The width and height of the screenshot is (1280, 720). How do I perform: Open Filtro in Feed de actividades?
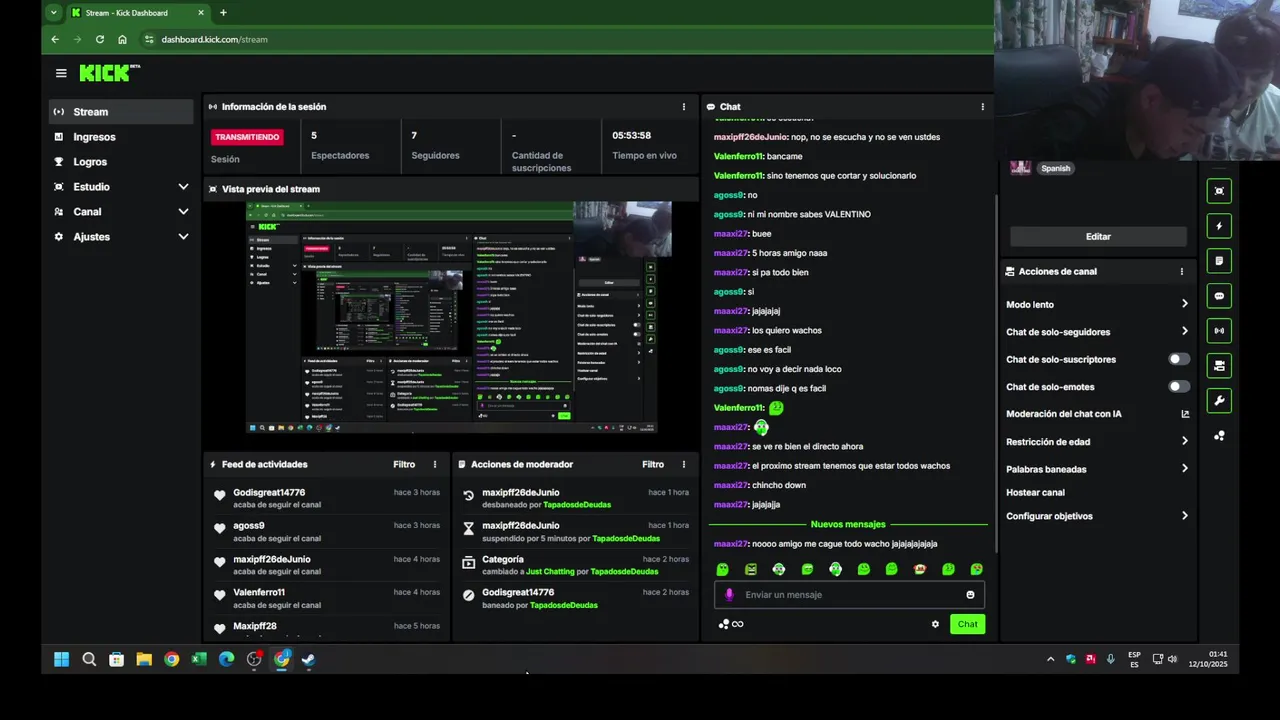pyautogui.click(x=404, y=465)
